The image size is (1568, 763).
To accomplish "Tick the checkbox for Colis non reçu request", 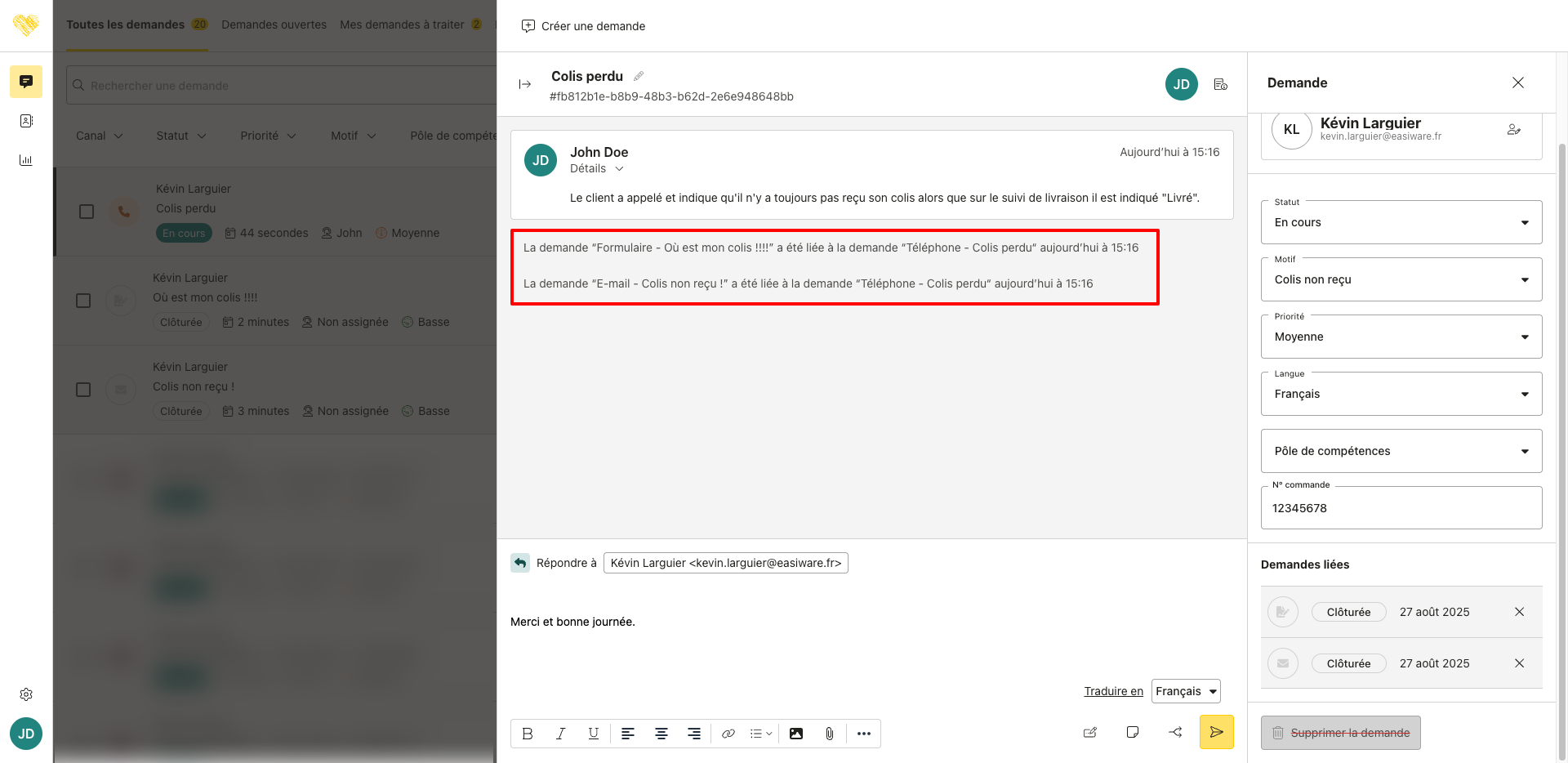I will coord(83,390).
